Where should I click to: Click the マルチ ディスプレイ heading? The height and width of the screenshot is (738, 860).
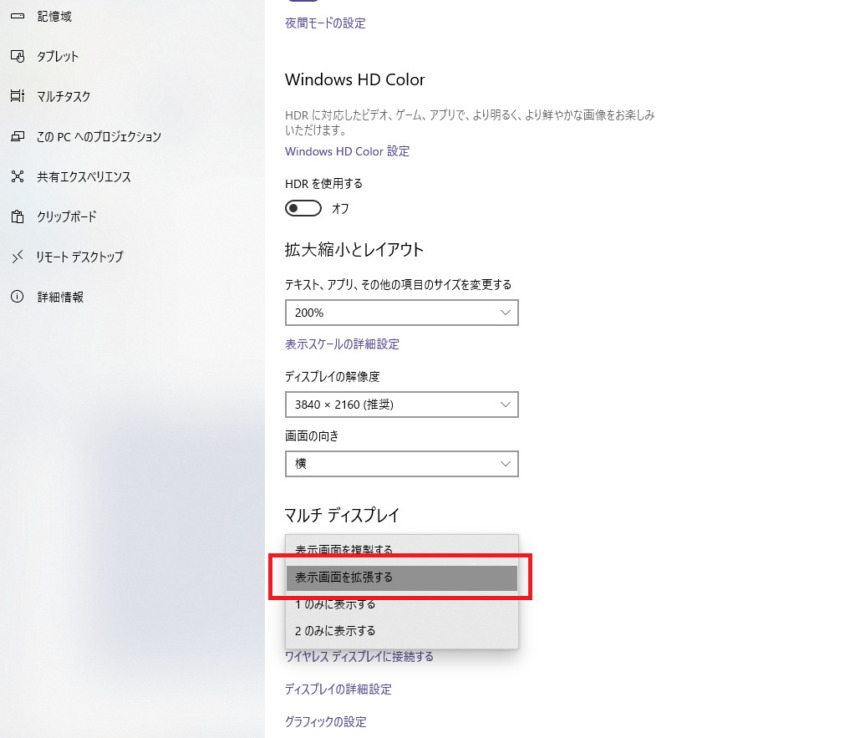point(342,515)
